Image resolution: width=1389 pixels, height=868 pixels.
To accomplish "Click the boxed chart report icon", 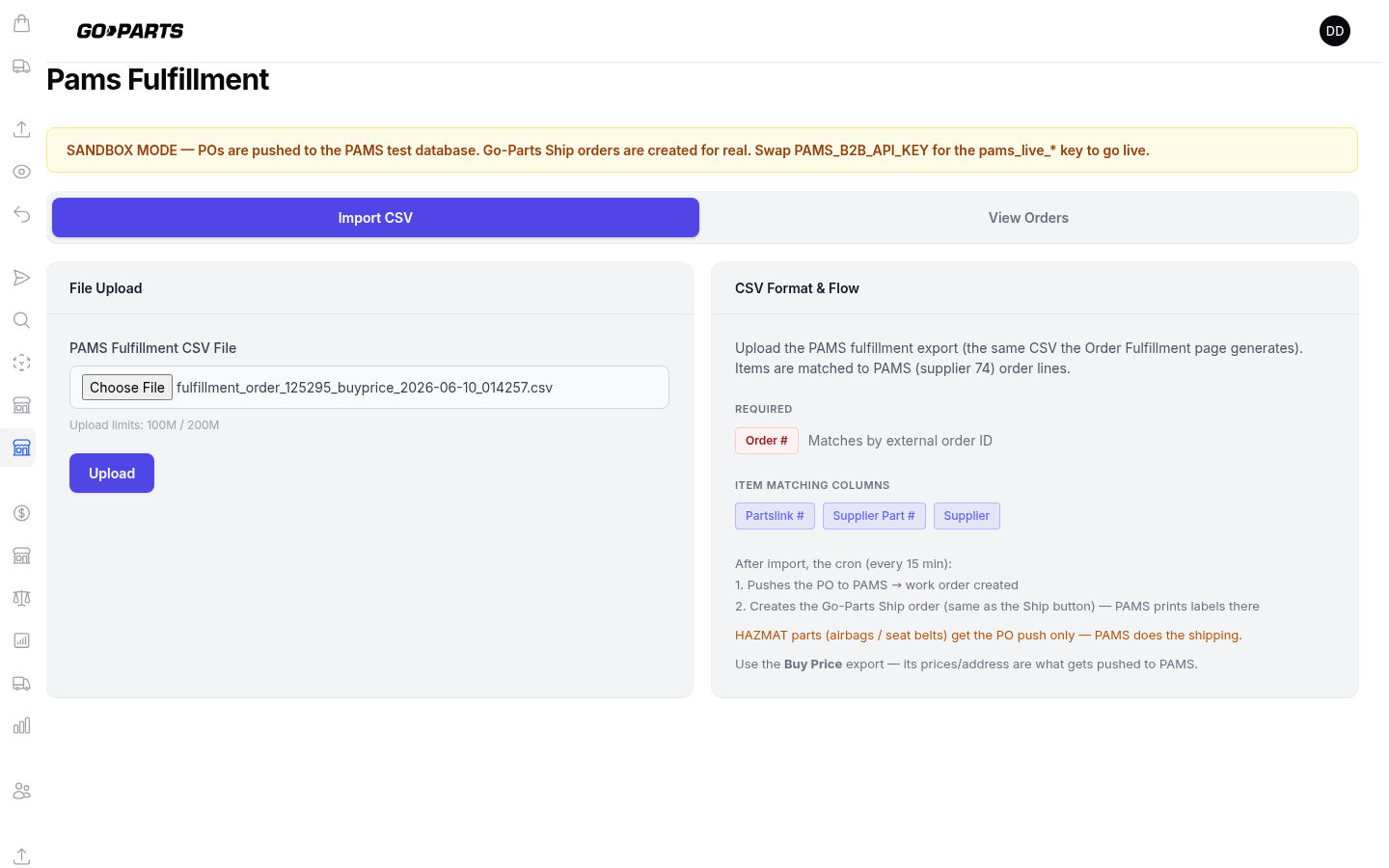I will [21, 640].
